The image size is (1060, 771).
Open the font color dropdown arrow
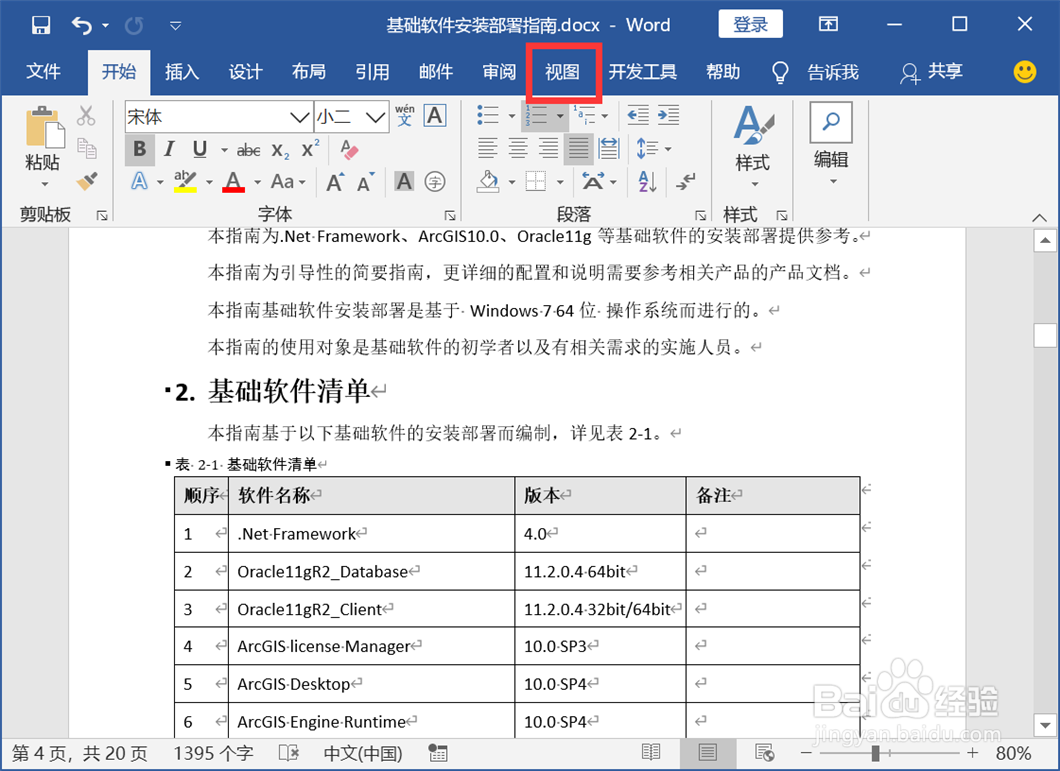pyautogui.click(x=258, y=182)
